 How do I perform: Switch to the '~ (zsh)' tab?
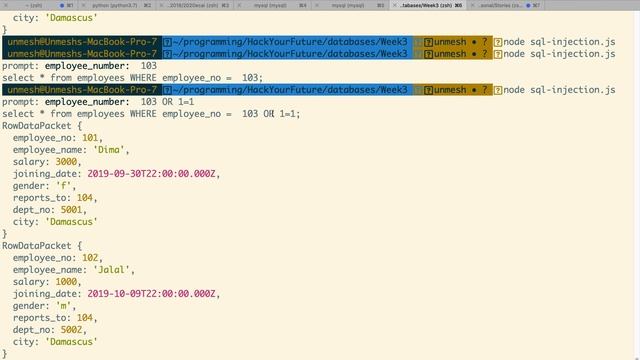(39, 5)
